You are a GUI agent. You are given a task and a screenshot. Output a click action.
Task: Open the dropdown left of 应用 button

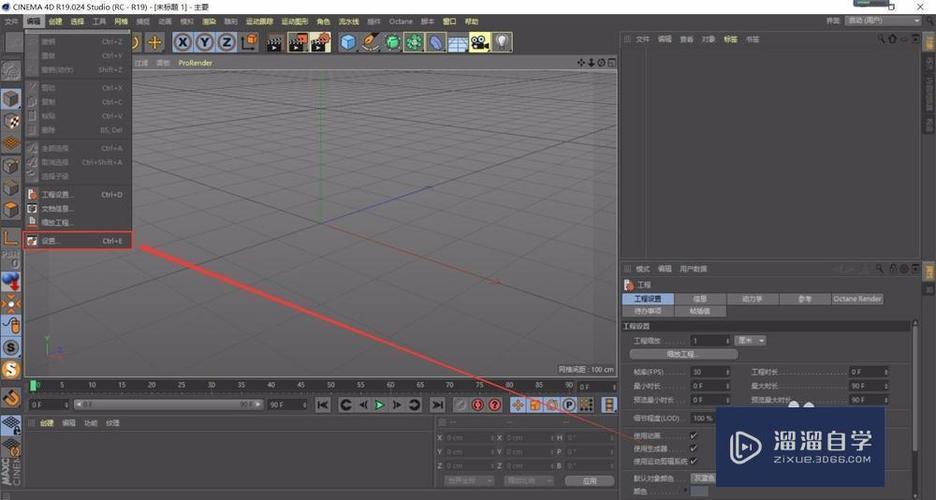(528, 481)
